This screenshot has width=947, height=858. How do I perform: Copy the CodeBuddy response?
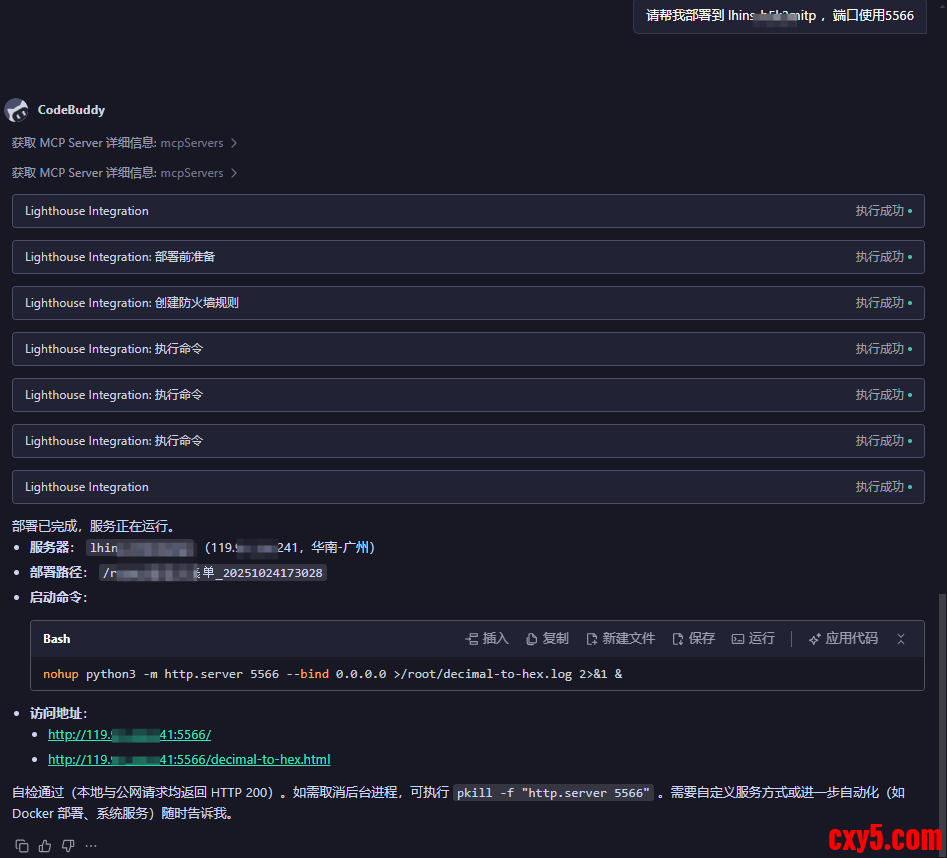22,846
